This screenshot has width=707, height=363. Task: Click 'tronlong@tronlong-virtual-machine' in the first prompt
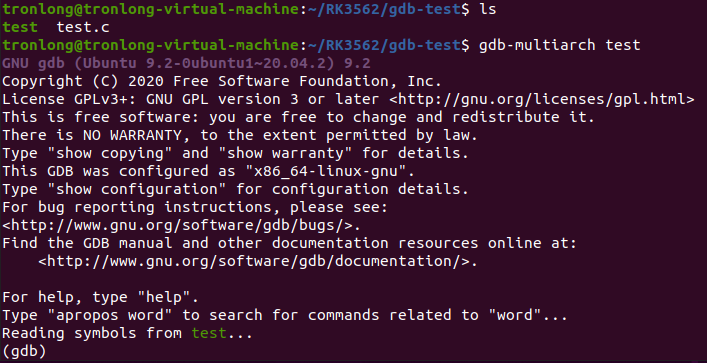pos(151,9)
